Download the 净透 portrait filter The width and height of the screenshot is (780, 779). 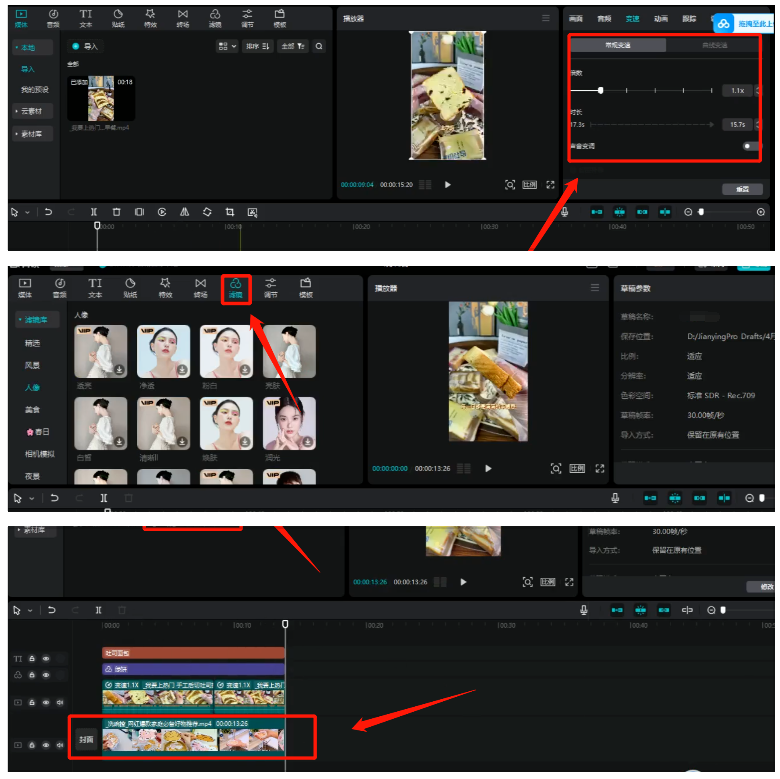click(x=183, y=369)
